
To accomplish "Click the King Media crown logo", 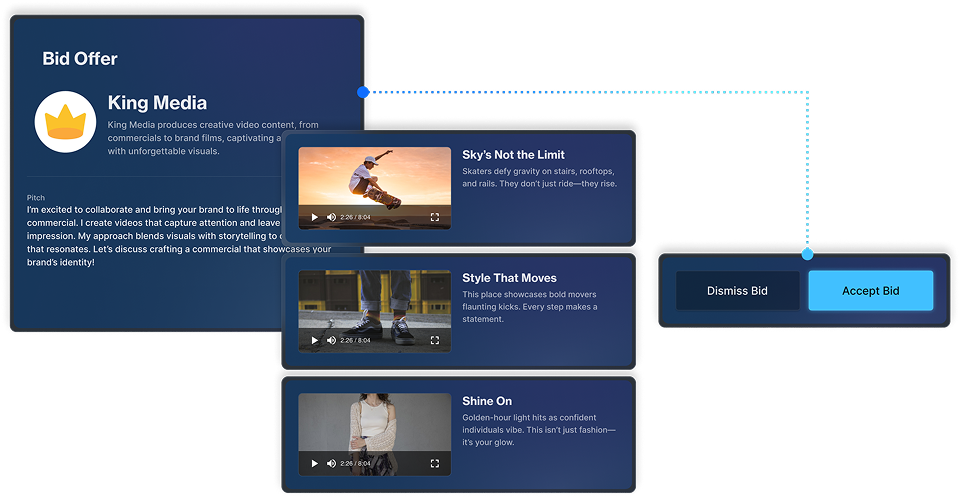I will click(x=65, y=122).
